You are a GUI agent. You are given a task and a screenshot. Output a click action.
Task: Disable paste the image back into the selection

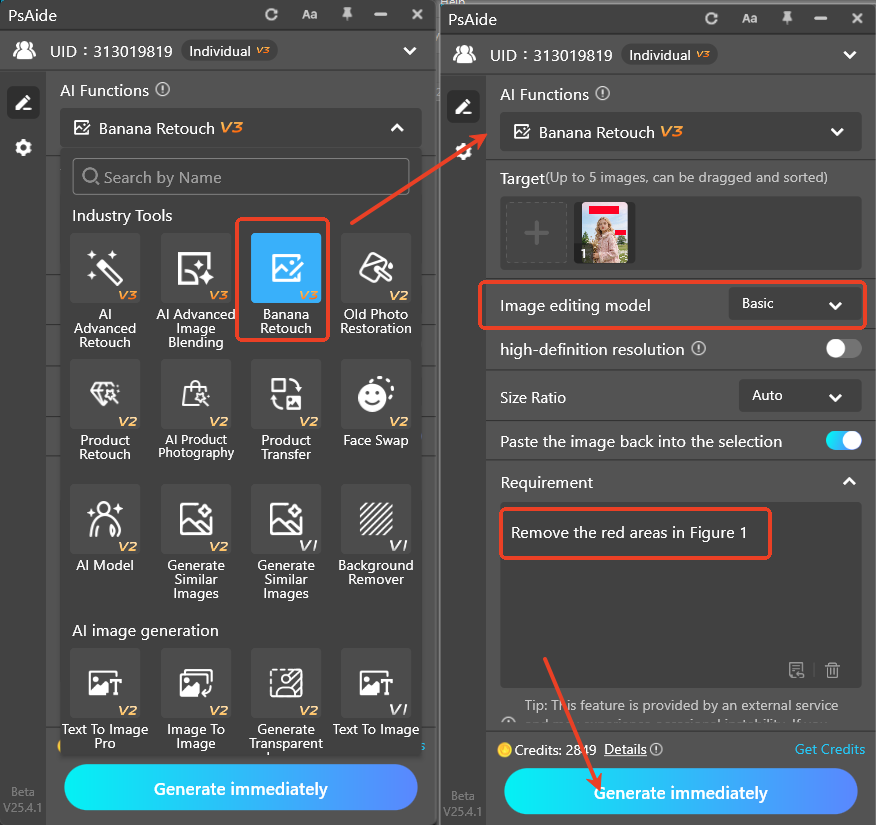pyautogui.click(x=843, y=440)
